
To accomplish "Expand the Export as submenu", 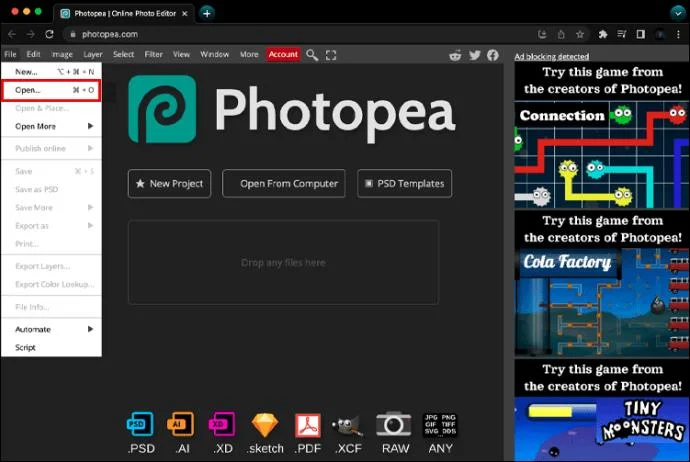I will point(51,225).
